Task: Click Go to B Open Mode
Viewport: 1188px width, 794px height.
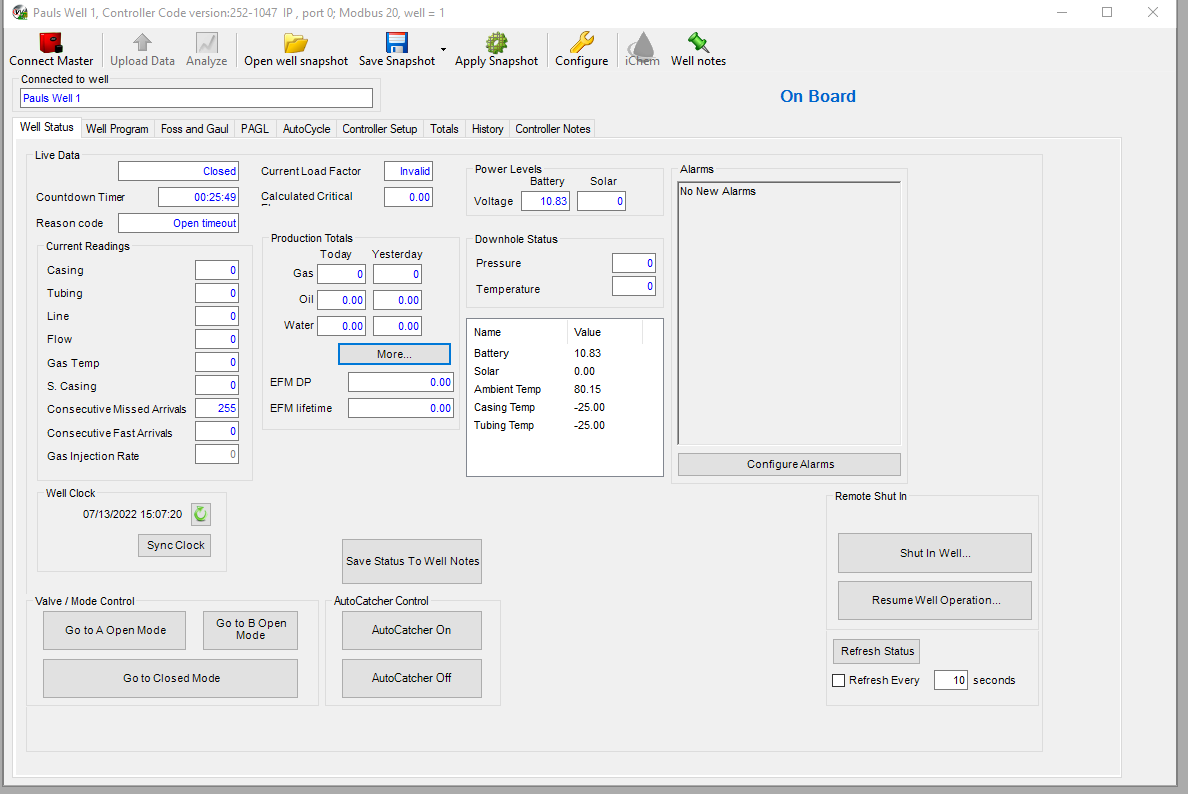Action: click(250, 630)
